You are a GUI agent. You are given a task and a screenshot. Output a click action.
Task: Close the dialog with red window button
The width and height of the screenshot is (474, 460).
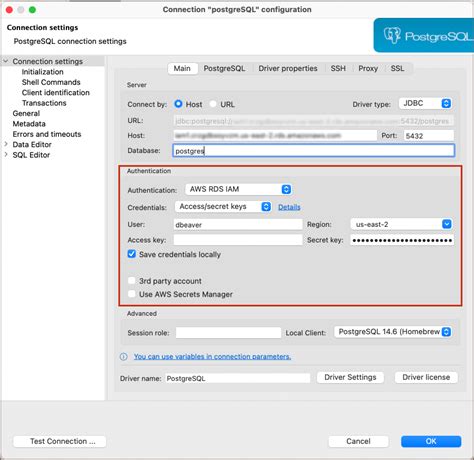[x=9, y=10]
